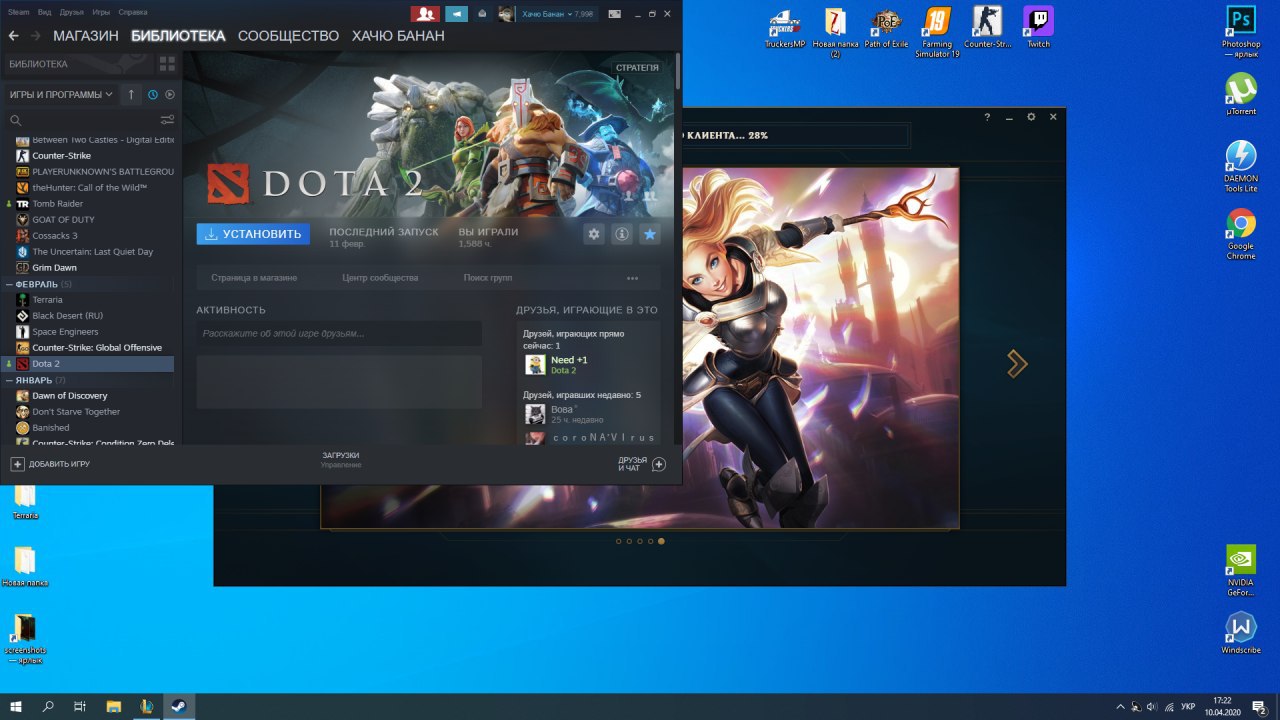Click the library search magnifier
The height and width of the screenshot is (720, 1280).
15,120
